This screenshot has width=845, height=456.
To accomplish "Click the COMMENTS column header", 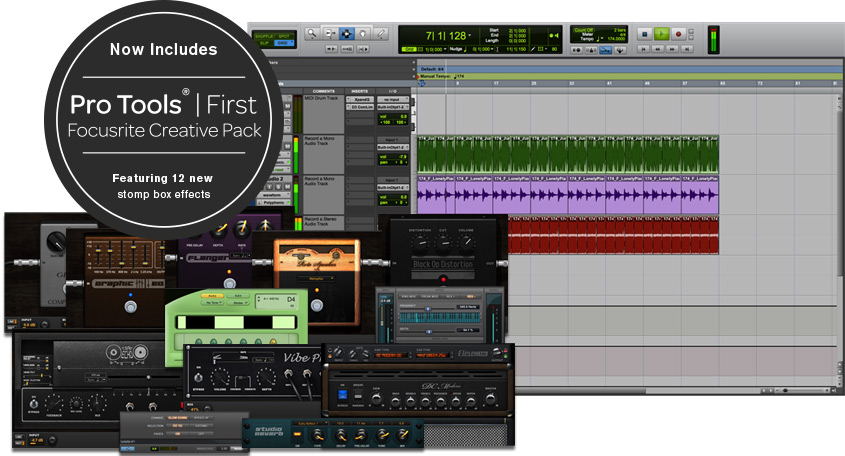I will tap(324, 91).
